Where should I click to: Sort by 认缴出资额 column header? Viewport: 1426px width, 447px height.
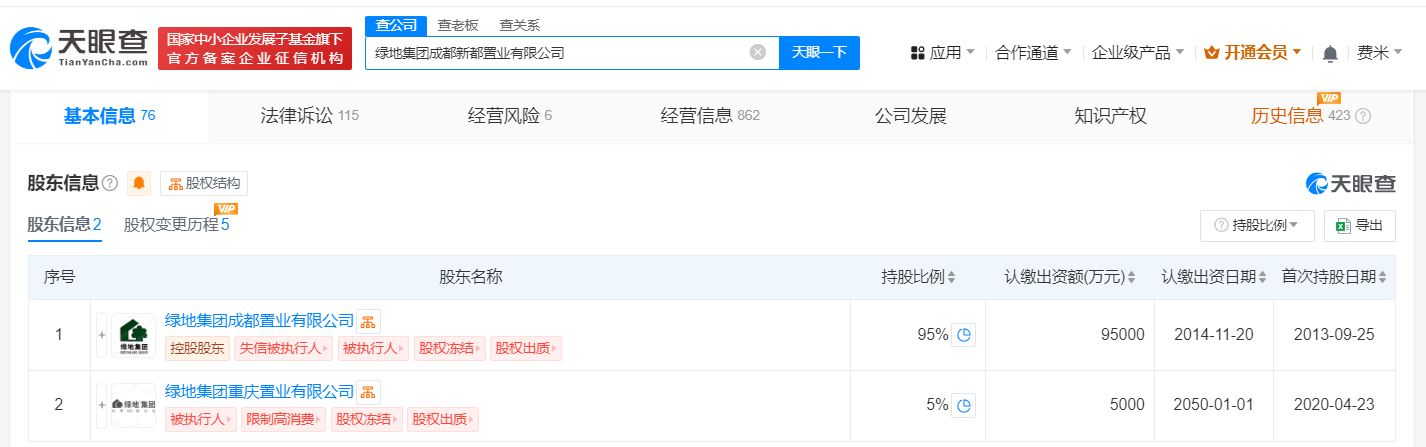click(1072, 277)
